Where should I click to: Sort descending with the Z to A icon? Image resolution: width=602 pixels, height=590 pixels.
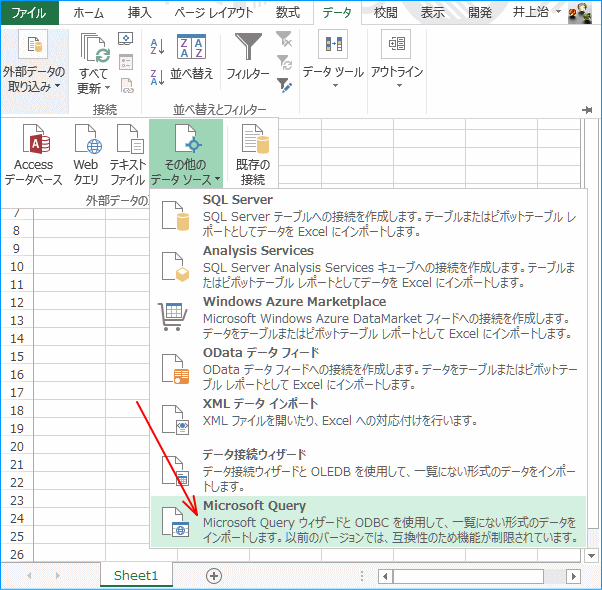(157, 77)
